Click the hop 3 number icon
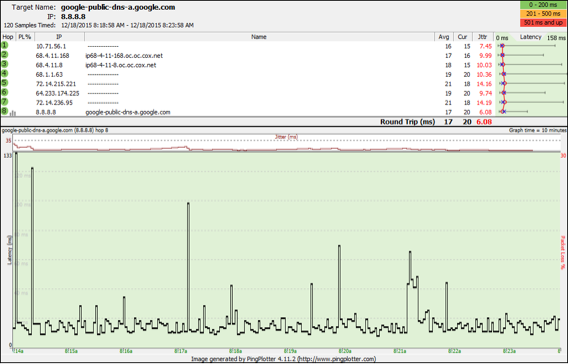Viewport: 568px width, 364px height. click(4, 64)
